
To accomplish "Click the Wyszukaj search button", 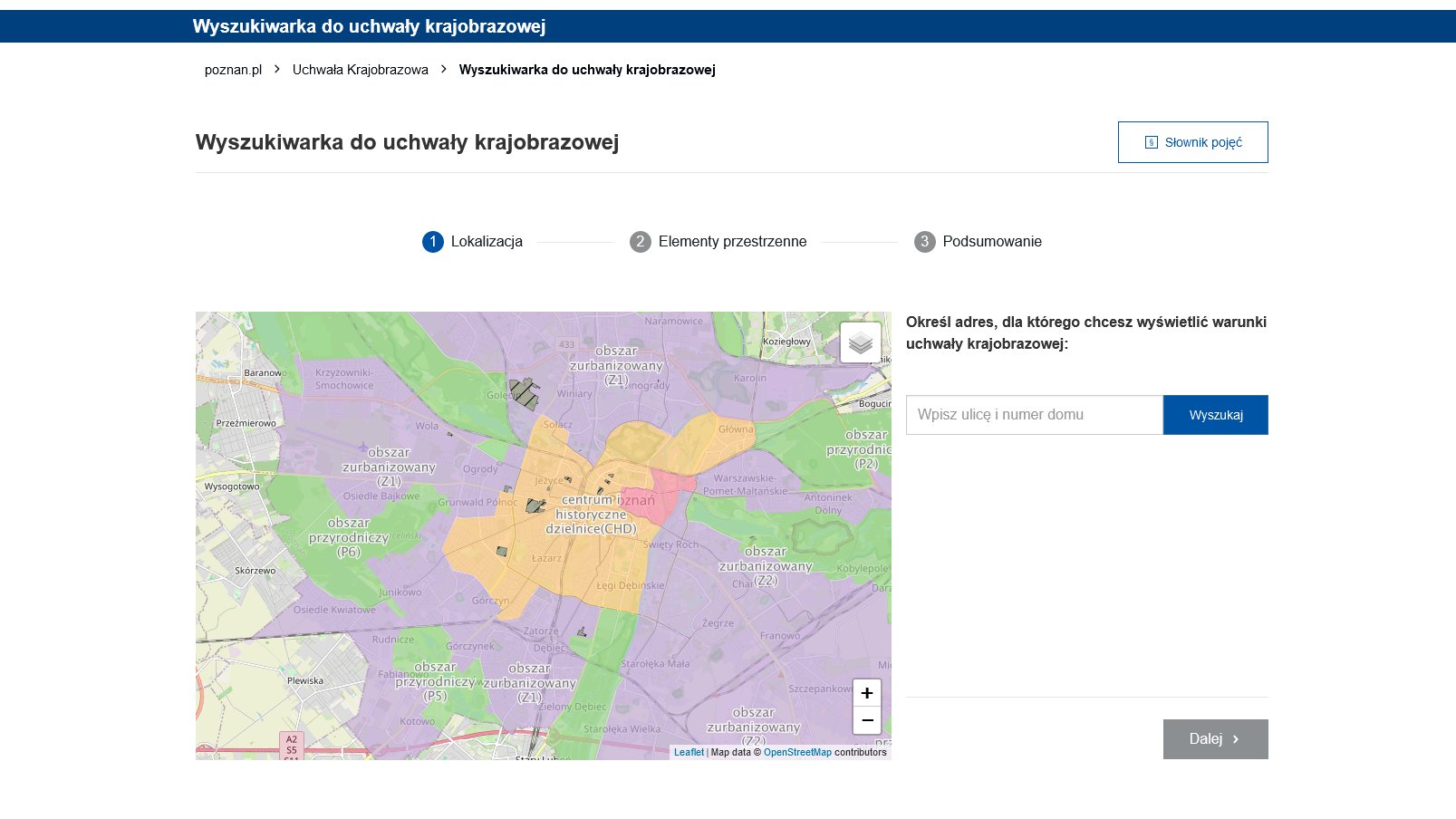I will click(1216, 415).
